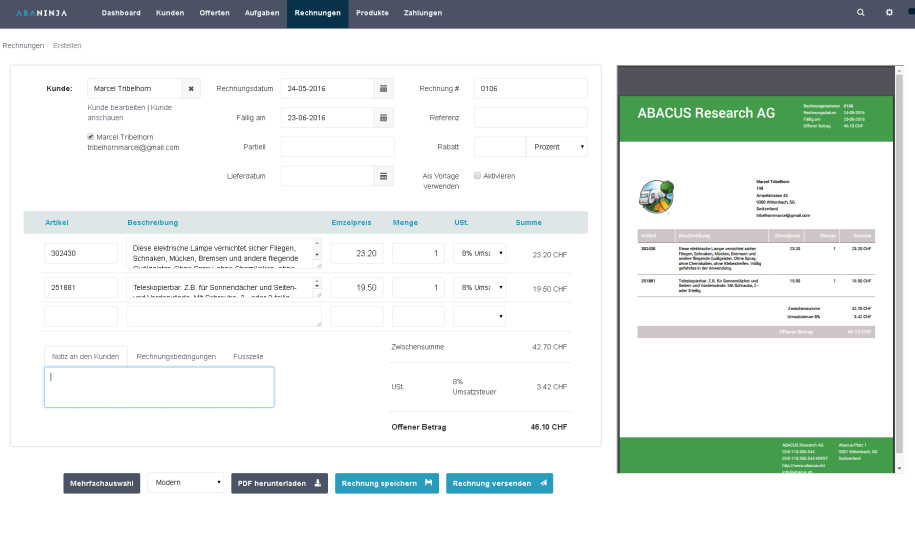Click quantity field for article 302430
This screenshot has height=534, width=915.
tap(418, 253)
